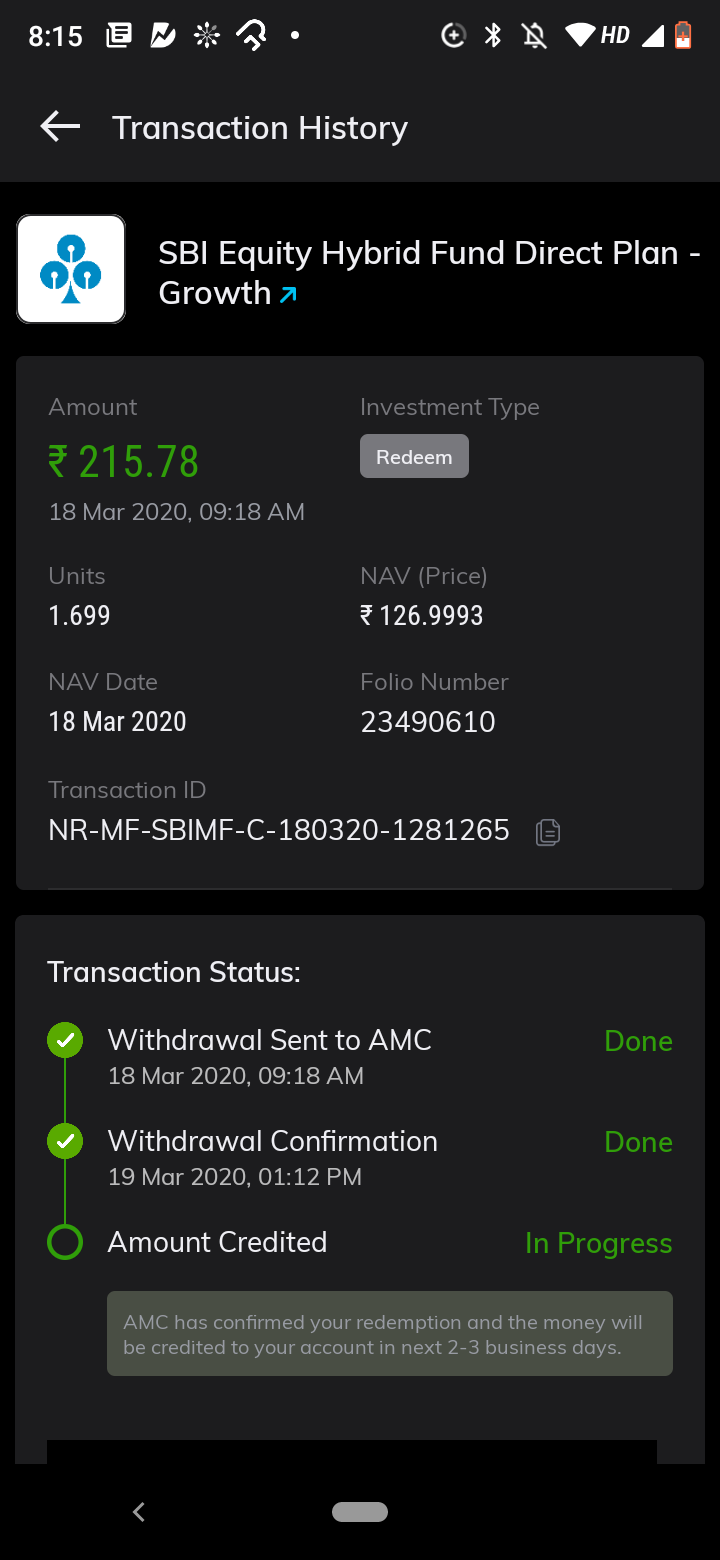Screen dimensions: 720x1560
Task: Tap the SBI fund logo
Action: [x=71, y=269]
